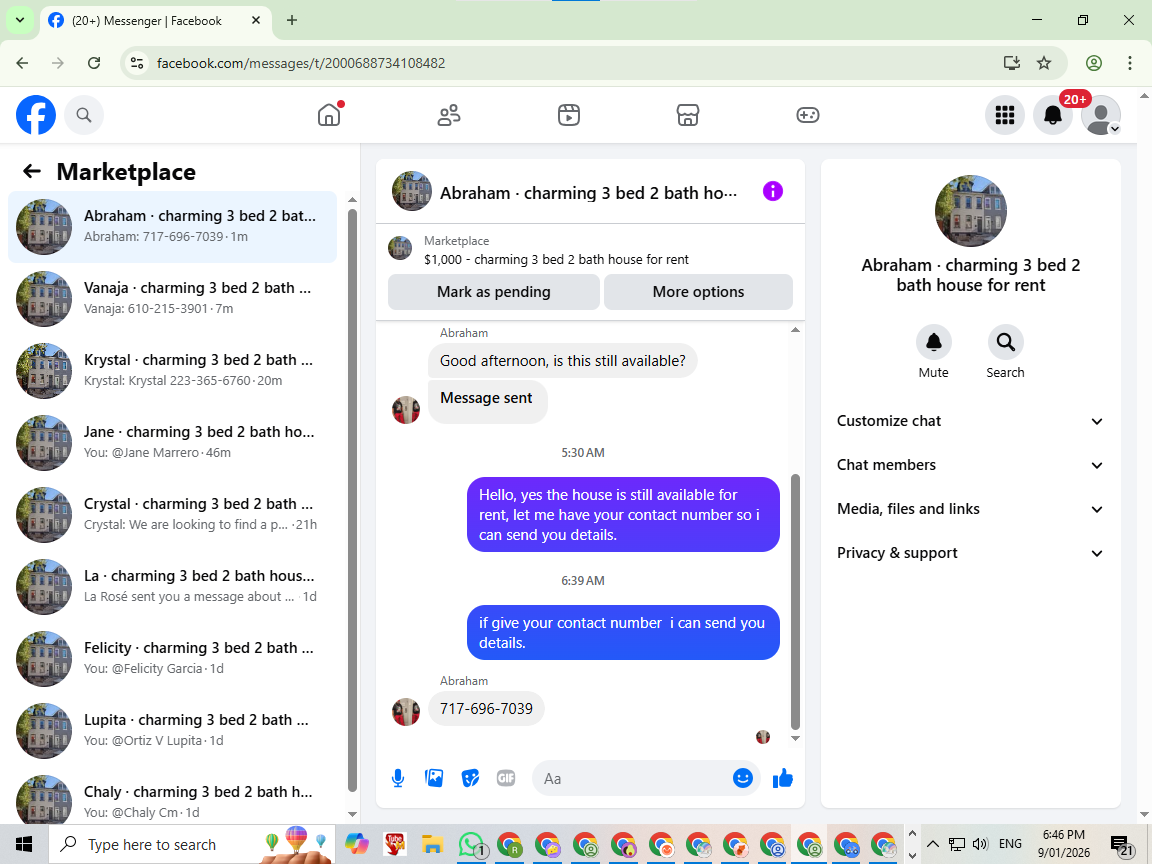Open the Gaming controller icon
The width and height of the screenshot is (1152, 864).
[807, 115]
